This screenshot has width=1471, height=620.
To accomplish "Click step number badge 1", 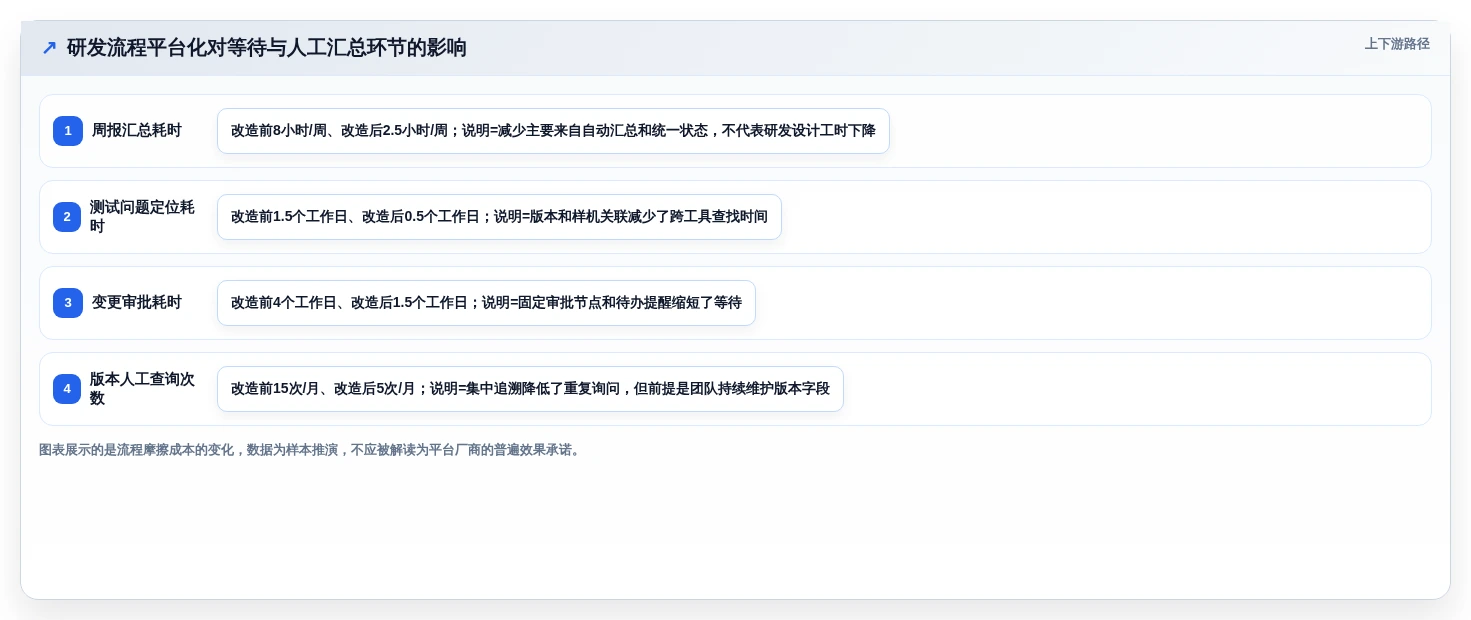I will (x=68, y=131).
